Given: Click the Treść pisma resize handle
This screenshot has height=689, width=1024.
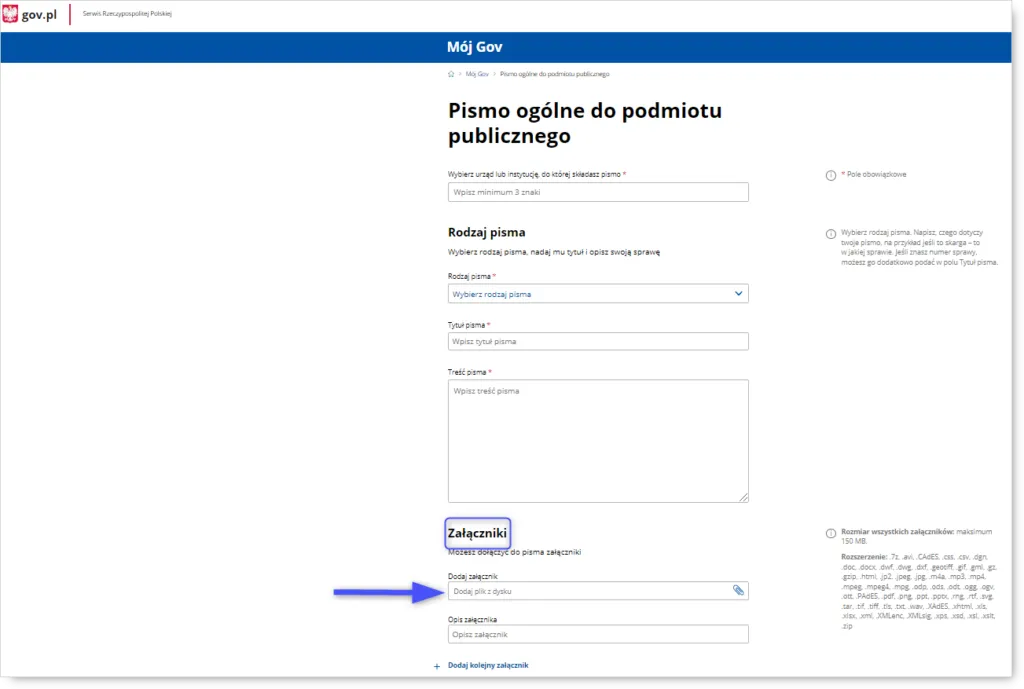Looking at the screenshot, I should coord(743,497).
